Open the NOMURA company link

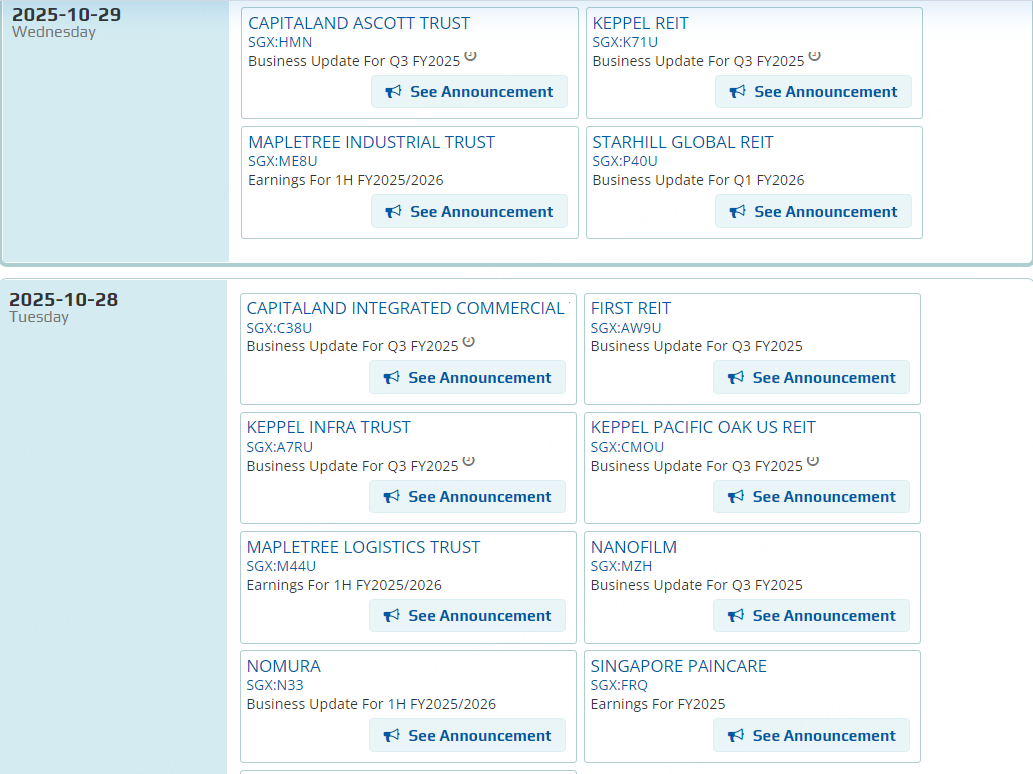283,666
